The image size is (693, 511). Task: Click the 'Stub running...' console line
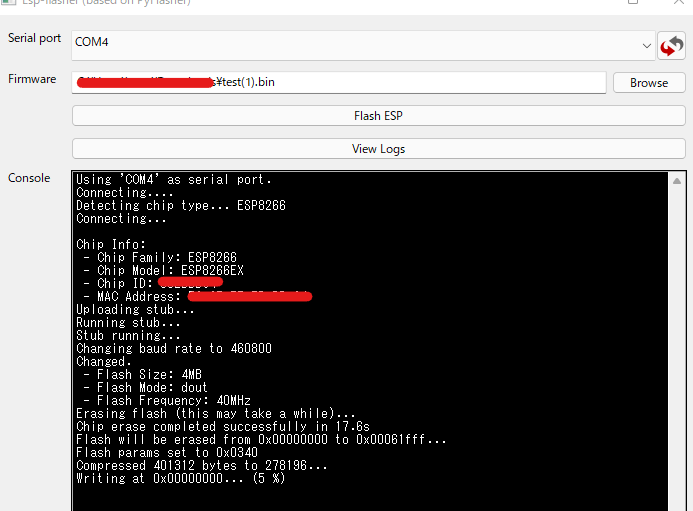[x=128, y=336]
